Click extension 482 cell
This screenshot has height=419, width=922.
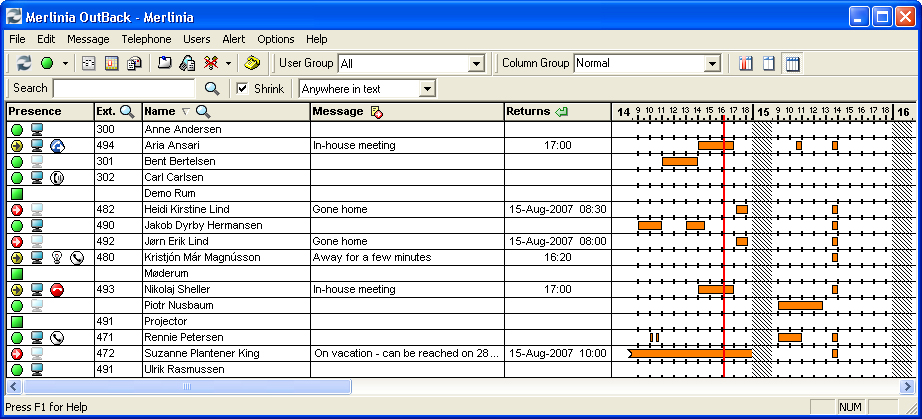(x=118, y=209)
